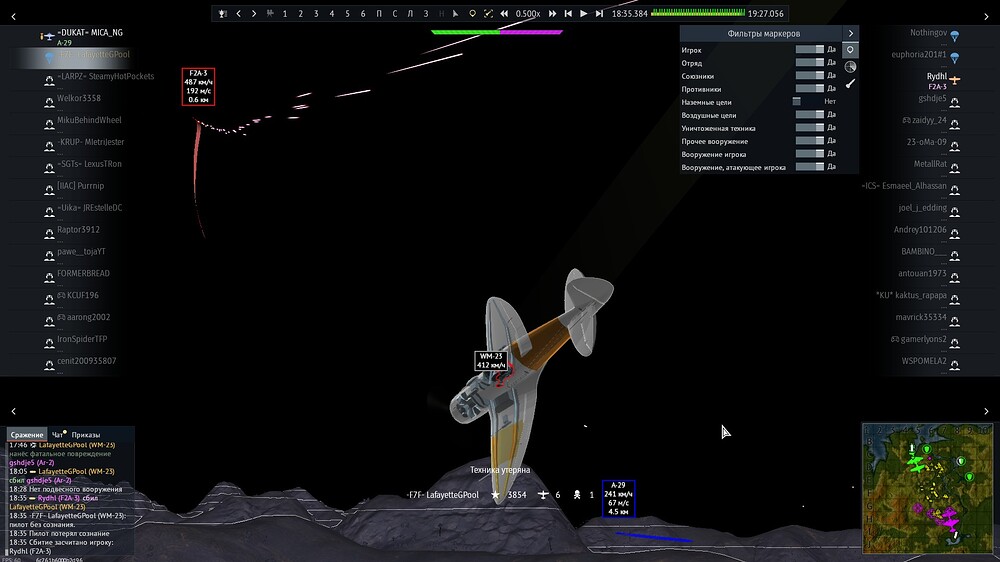Click the П camera button
This screenshot has height=562, width=1000.
(x=379, y=13)
